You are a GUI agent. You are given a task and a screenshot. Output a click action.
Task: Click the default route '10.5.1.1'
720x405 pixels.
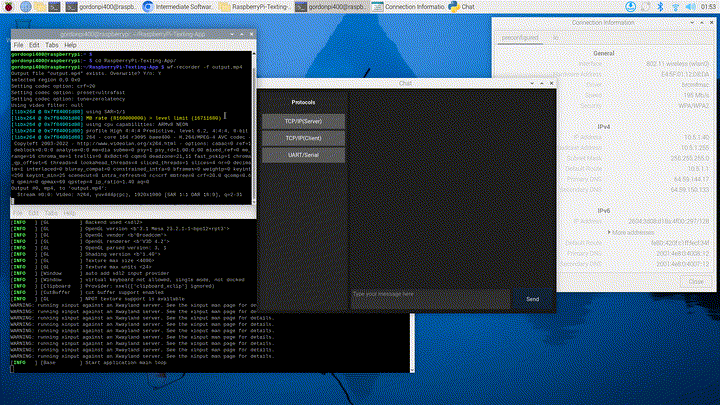point(698,169)
